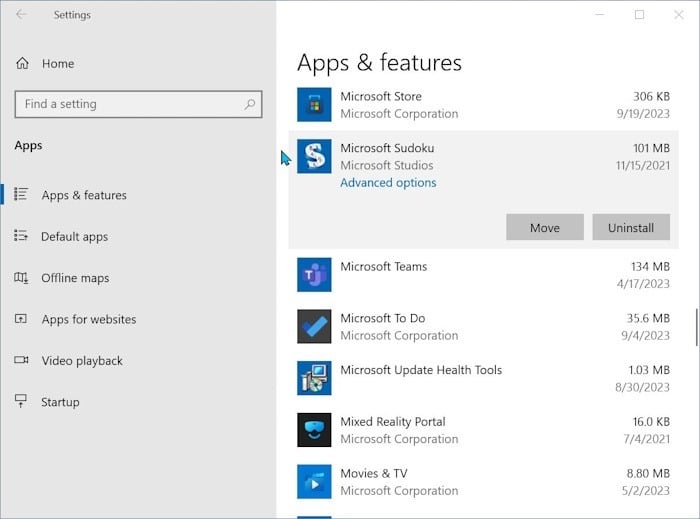Click the Microsoft Store app icon
This screenshot has width=700, height=519.
314,105
